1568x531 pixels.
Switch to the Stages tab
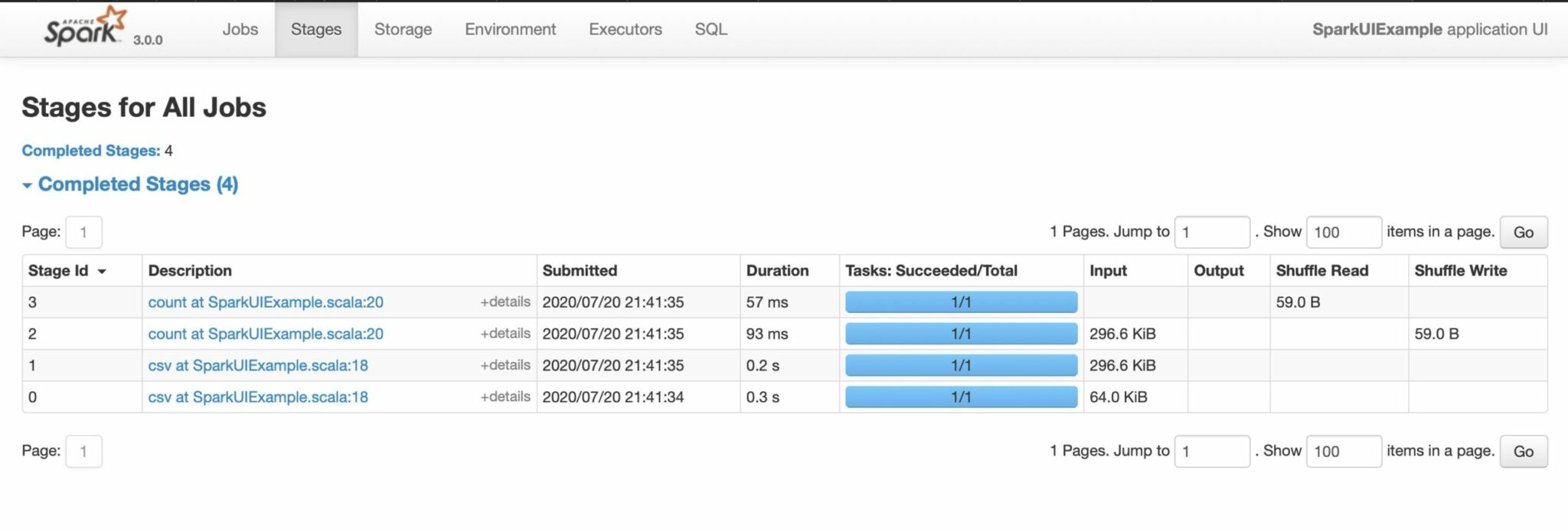click(x=316, y=29)
